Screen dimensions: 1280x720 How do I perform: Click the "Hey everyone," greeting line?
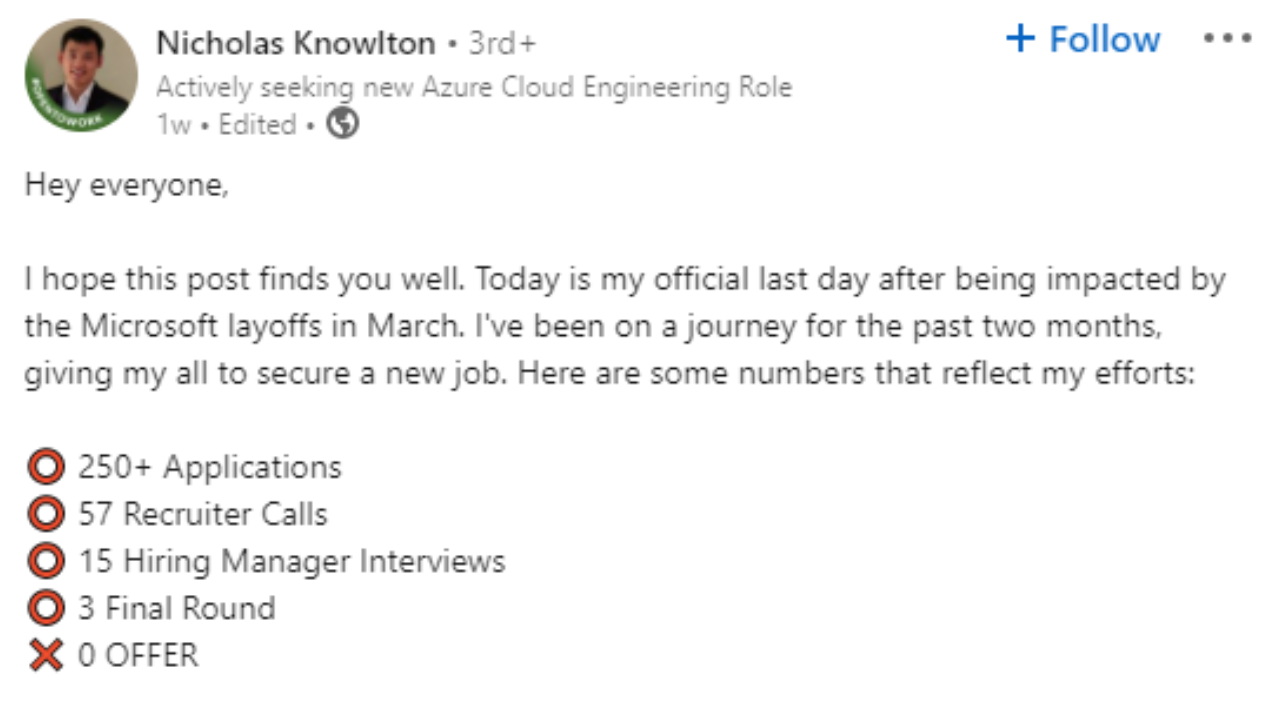tap(126, 185)
